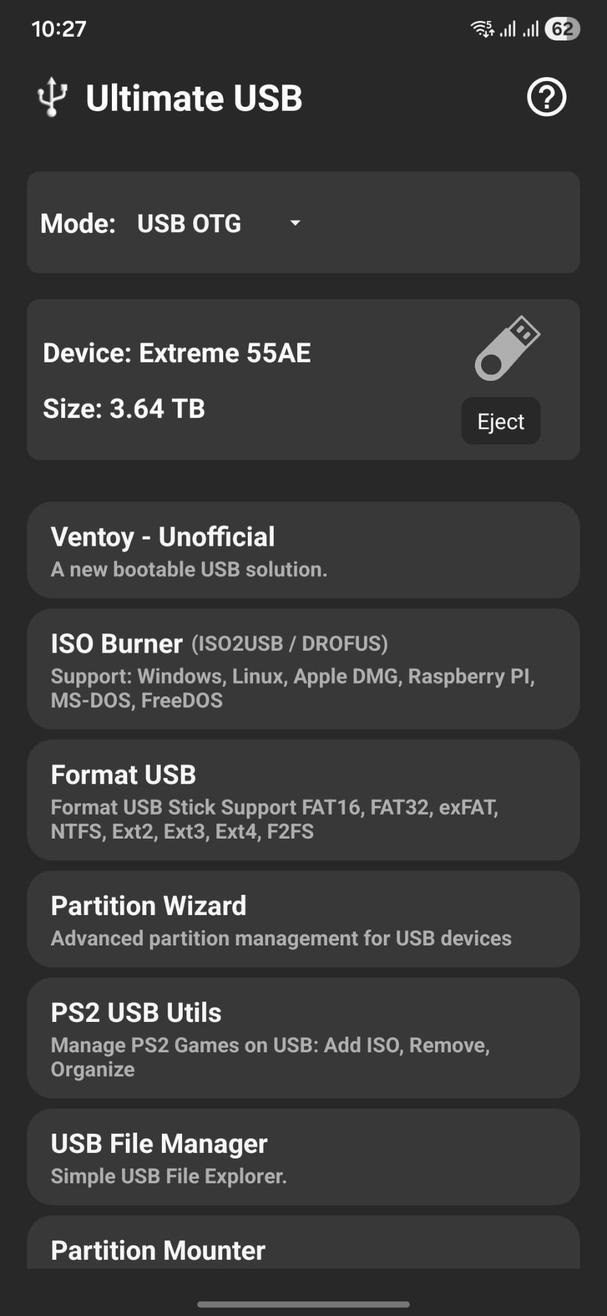Launch PS2 USB Utils

[303, 1037]
